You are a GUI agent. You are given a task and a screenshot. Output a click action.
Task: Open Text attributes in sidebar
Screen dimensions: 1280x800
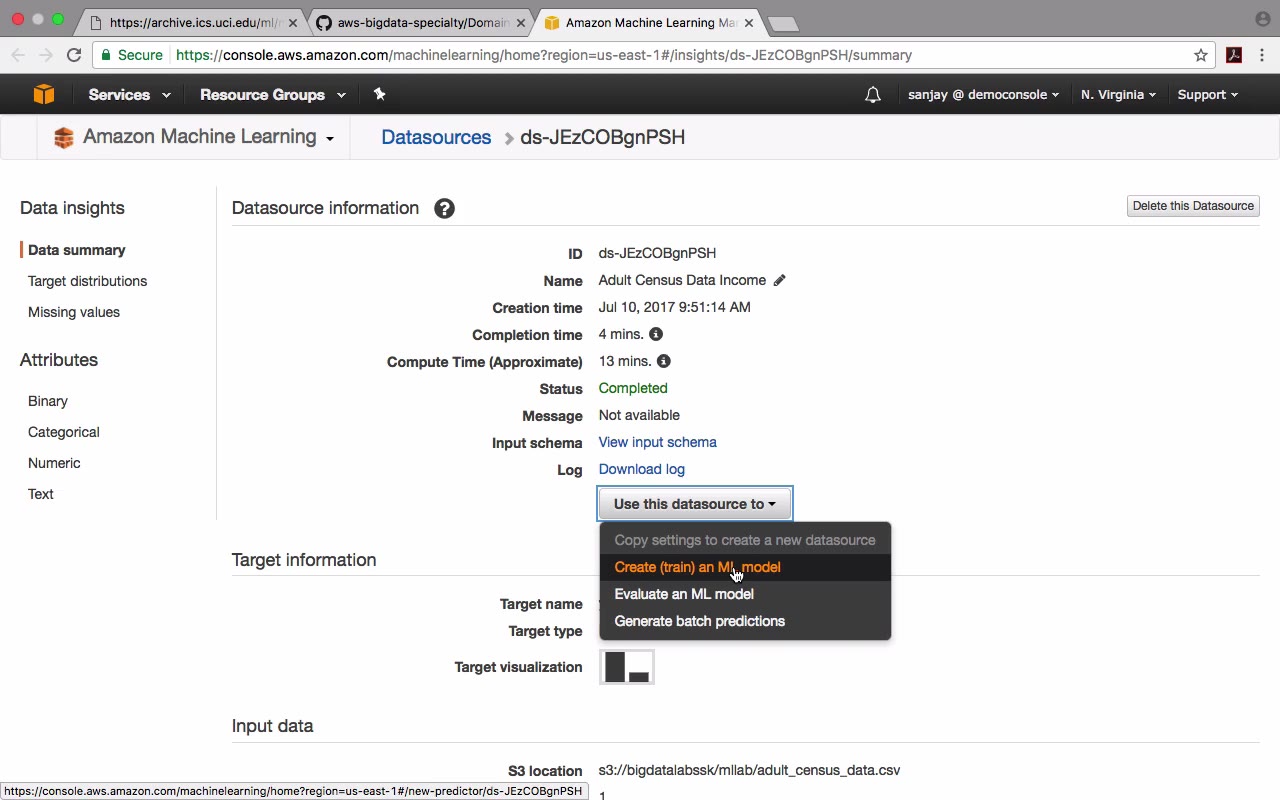click(x=40, y=494)
